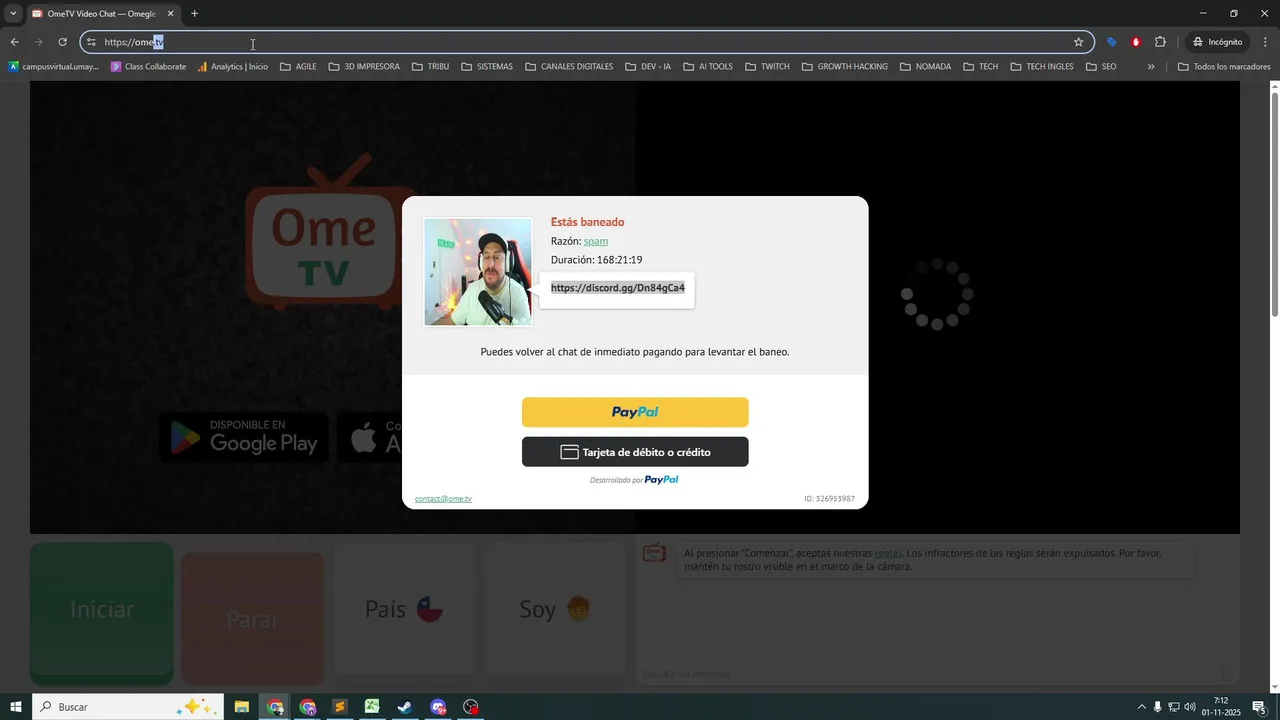Open the País country selector

point(404,609)
